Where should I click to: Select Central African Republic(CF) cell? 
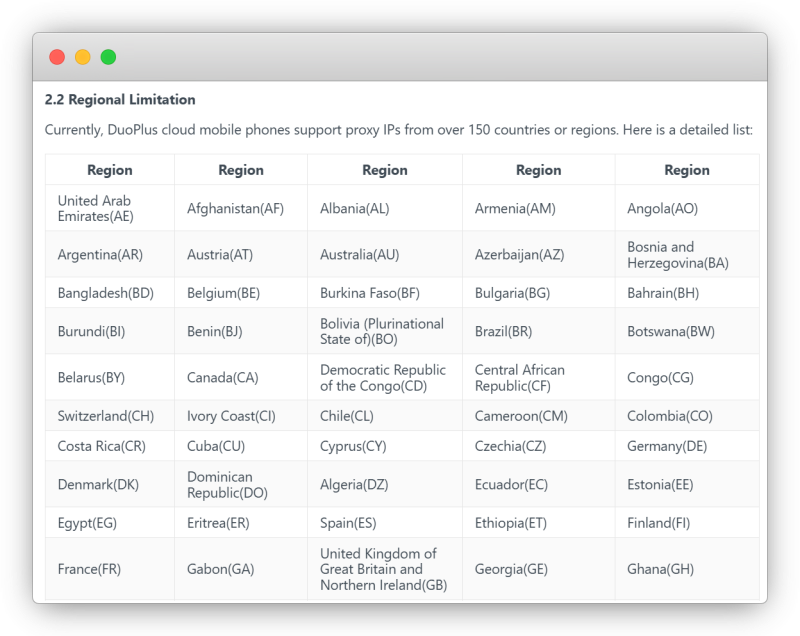[x=519, y=378]
